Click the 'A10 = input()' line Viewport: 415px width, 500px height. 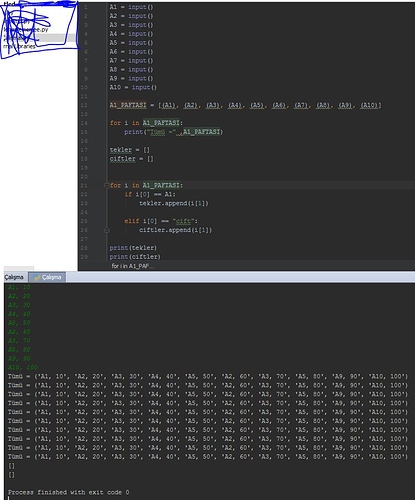tap(133, 87)
